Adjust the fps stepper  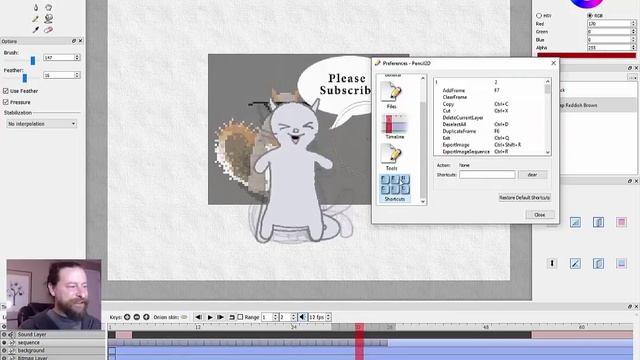click(328, 317)
